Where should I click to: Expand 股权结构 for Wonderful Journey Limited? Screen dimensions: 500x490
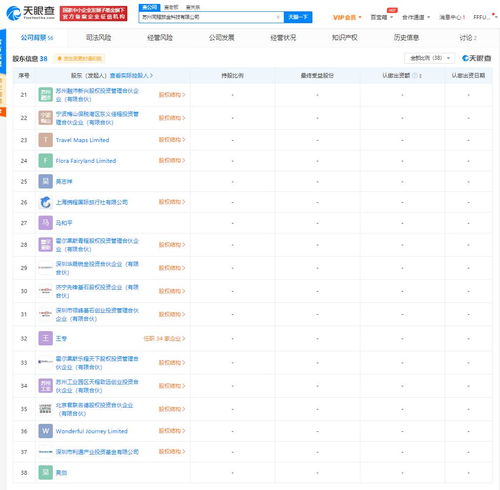click(172, 431)
